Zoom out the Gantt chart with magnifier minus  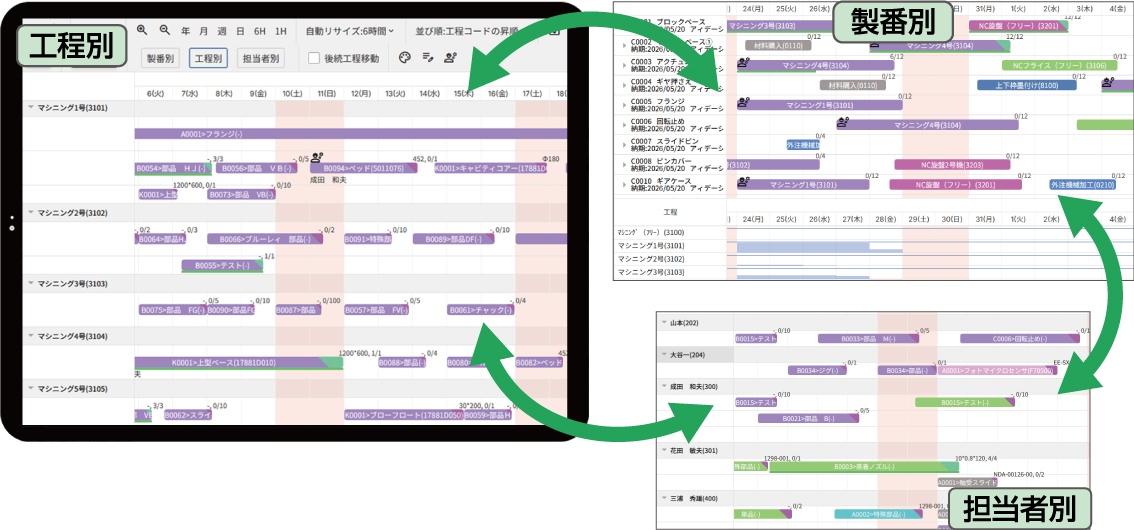click(164, 30)
